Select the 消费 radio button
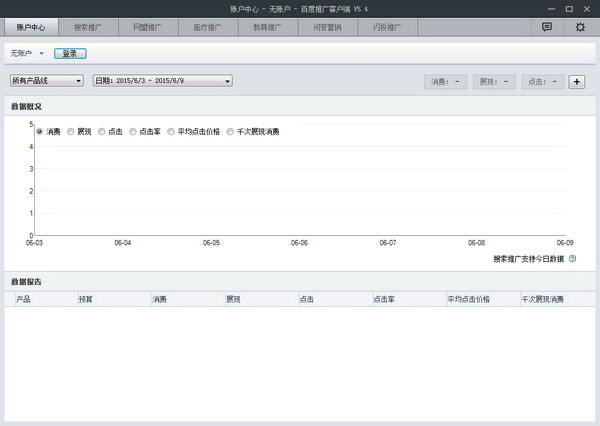The image size is (600, 426). [x=40, y=131]
